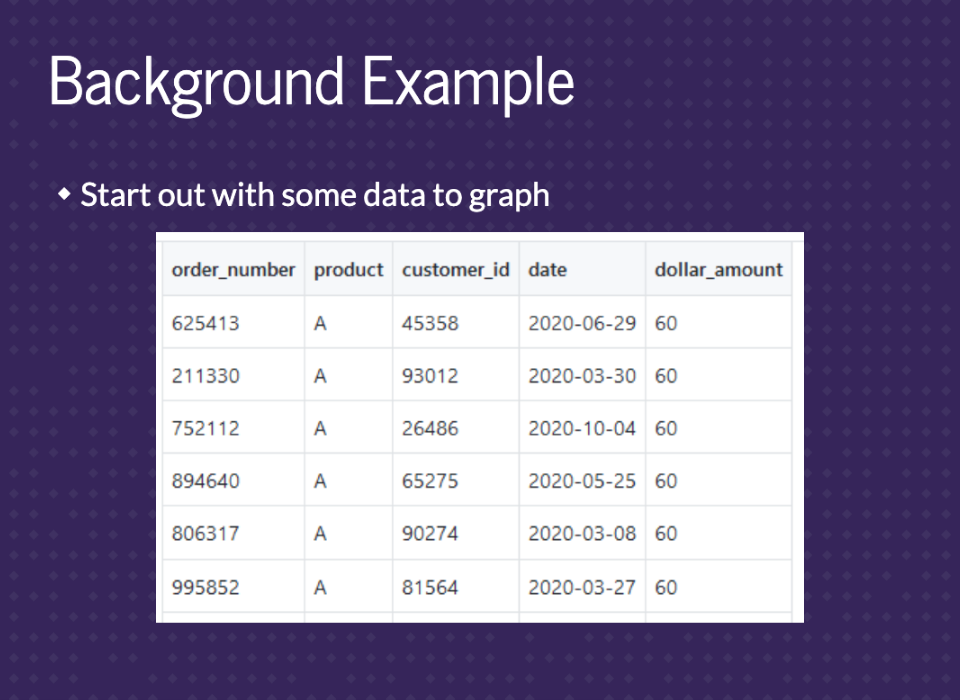Click order number 806317 cell

(206, 534)
